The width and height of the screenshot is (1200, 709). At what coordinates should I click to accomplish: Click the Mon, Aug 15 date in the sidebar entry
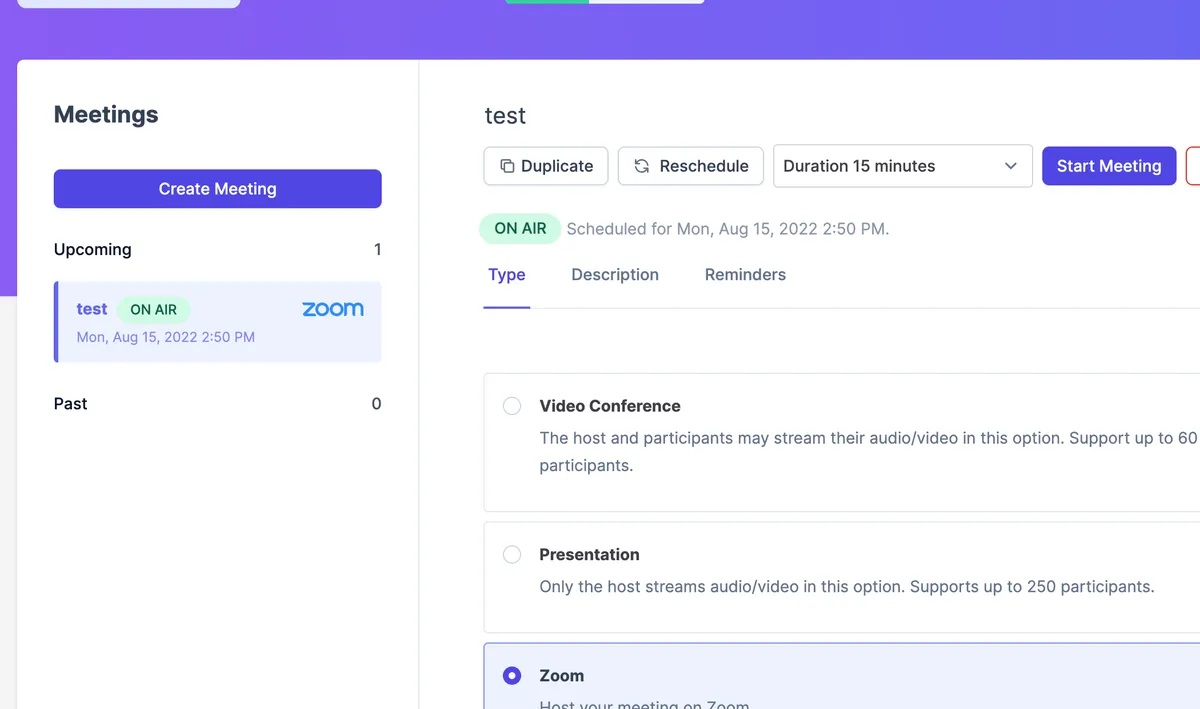click(165, 337)
